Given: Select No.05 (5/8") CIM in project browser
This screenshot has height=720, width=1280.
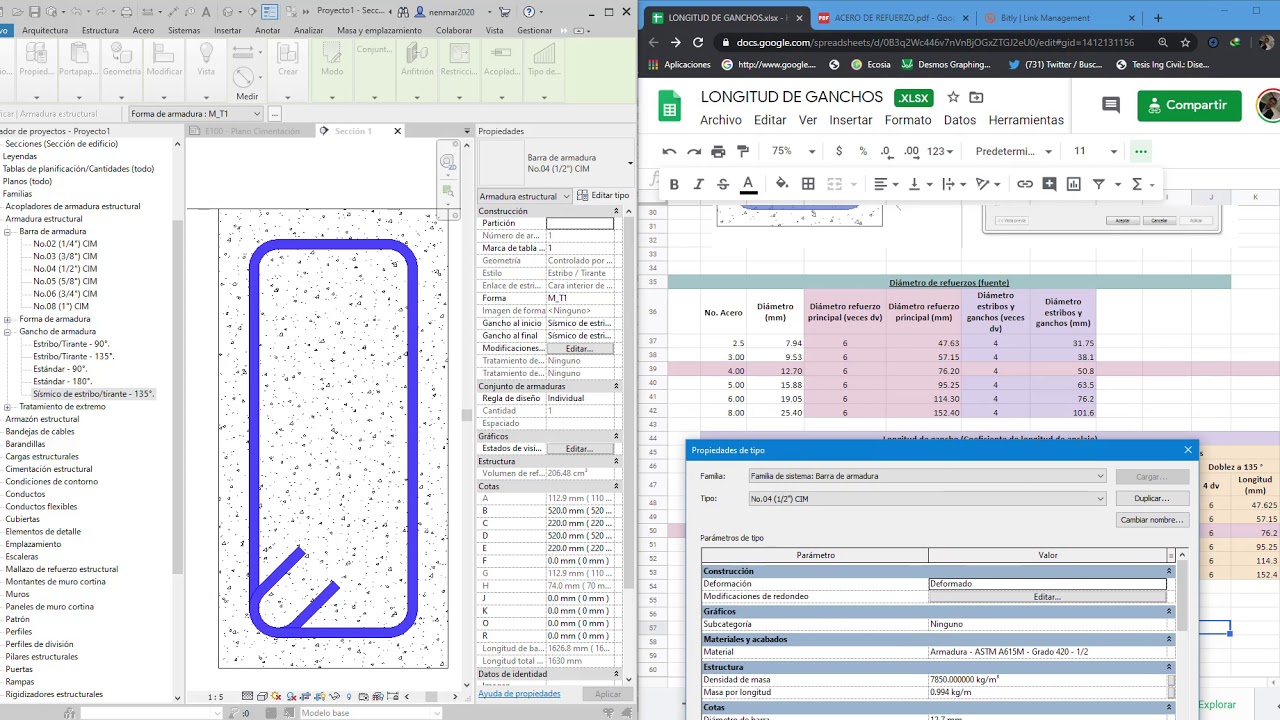Looking at the screenshot, I should (65, 281).
